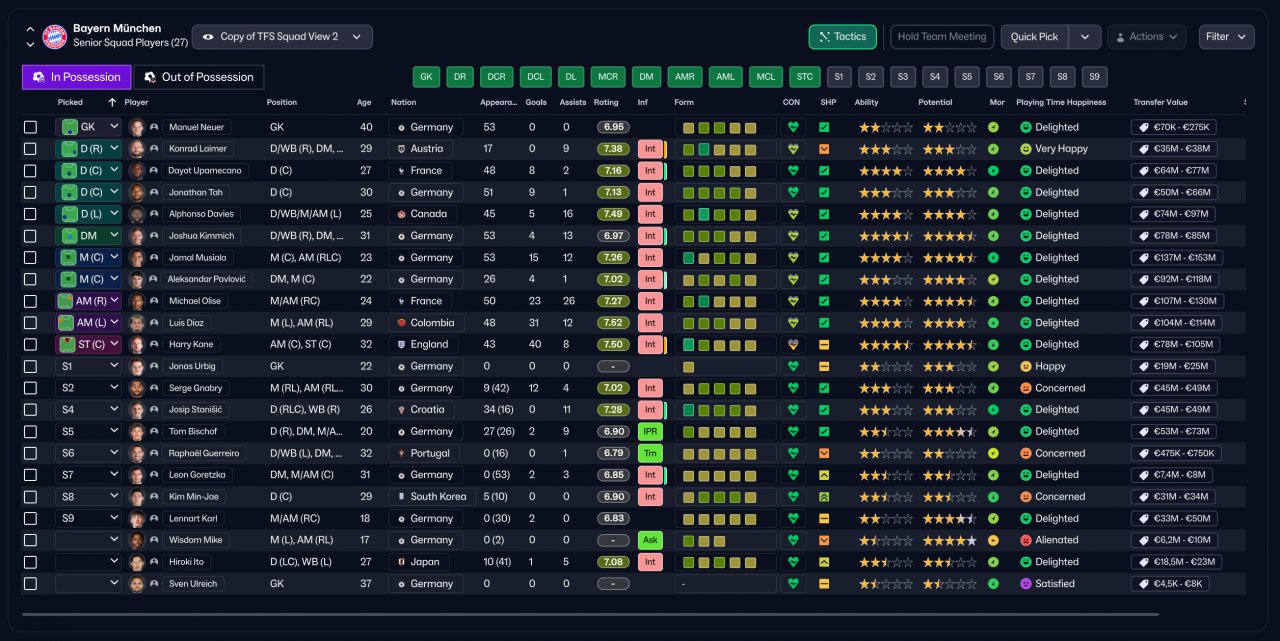The width and height of the screenshot is (1280, 641).
Task: Expand the Filter dropdown
Action: coord(1227,37)
